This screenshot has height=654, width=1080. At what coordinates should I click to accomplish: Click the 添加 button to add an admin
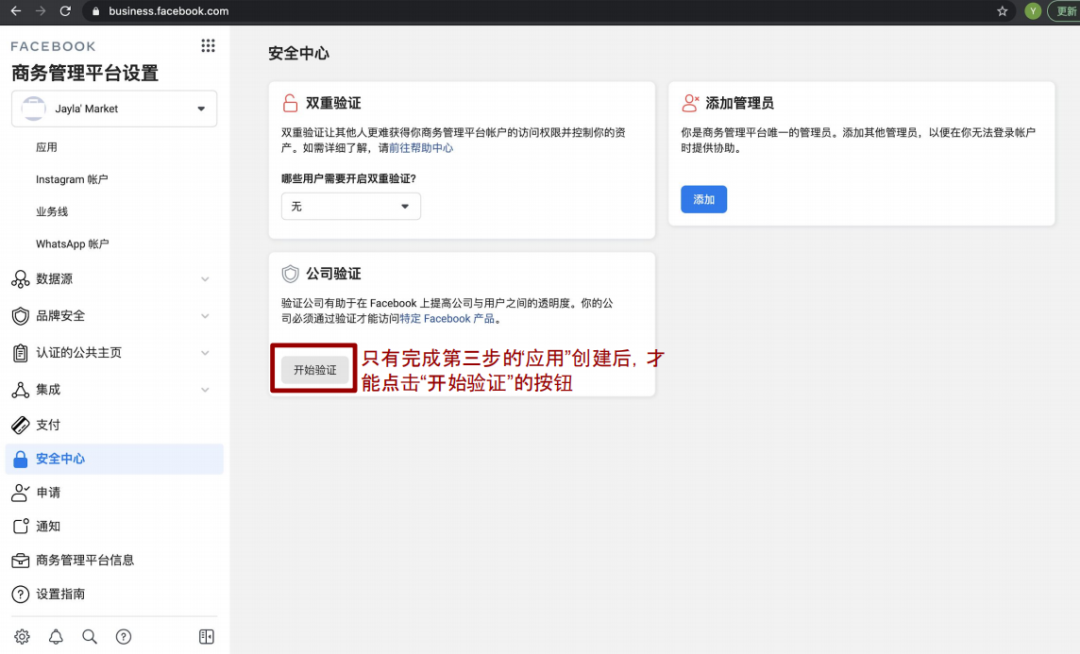coord(703,199)
